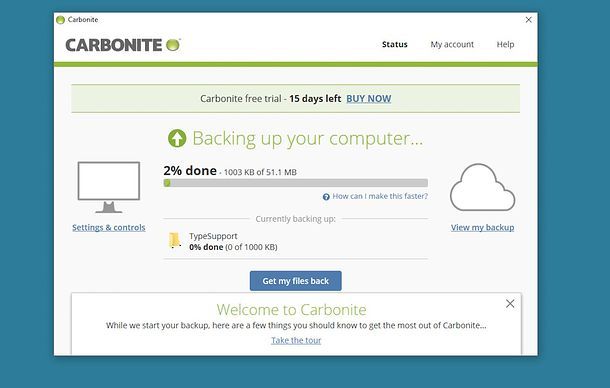Click the "Currently backing up:" label

coord(296,219)
